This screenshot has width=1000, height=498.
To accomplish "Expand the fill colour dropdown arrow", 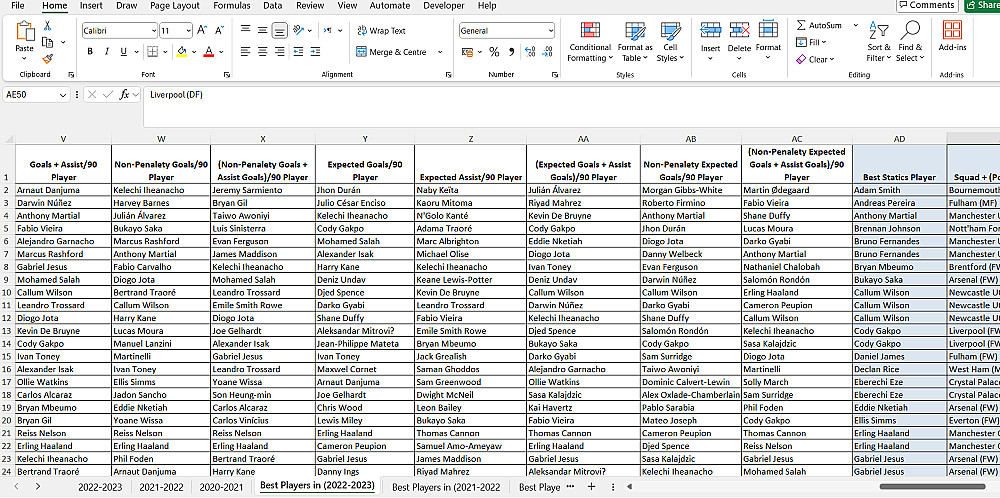I will pyautogui.click(x=194, y=52).
